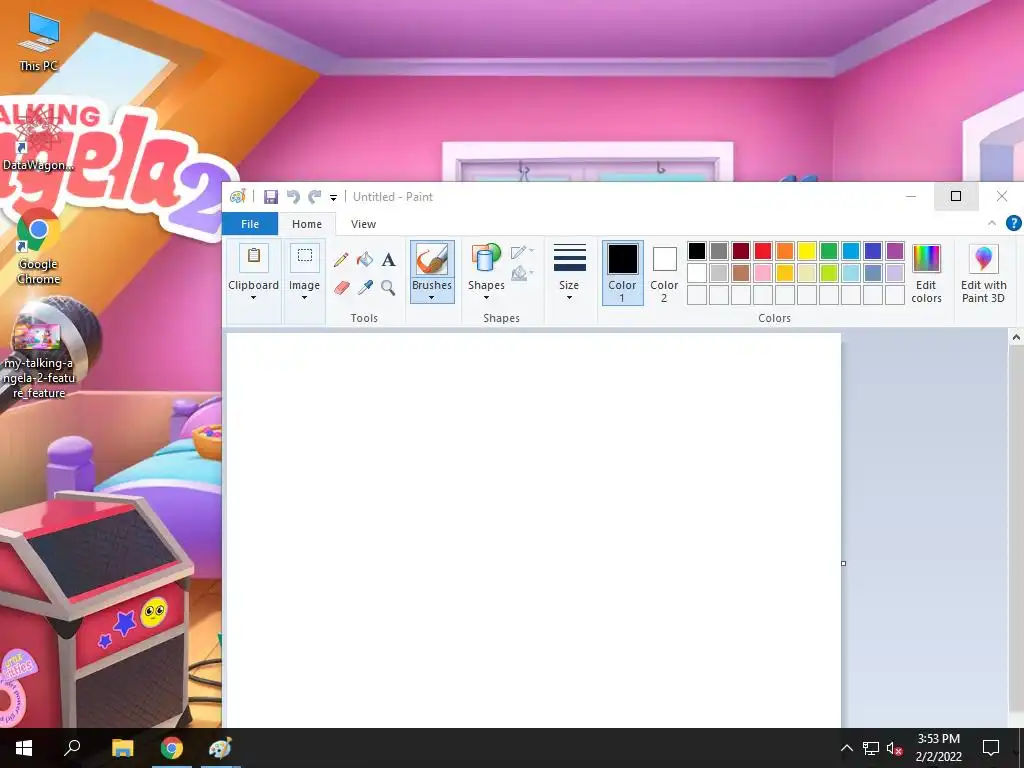The height and width of the screenshot is (768, 1024).
Task: Click the Clipboard paste icon
Action: (253, 257)
